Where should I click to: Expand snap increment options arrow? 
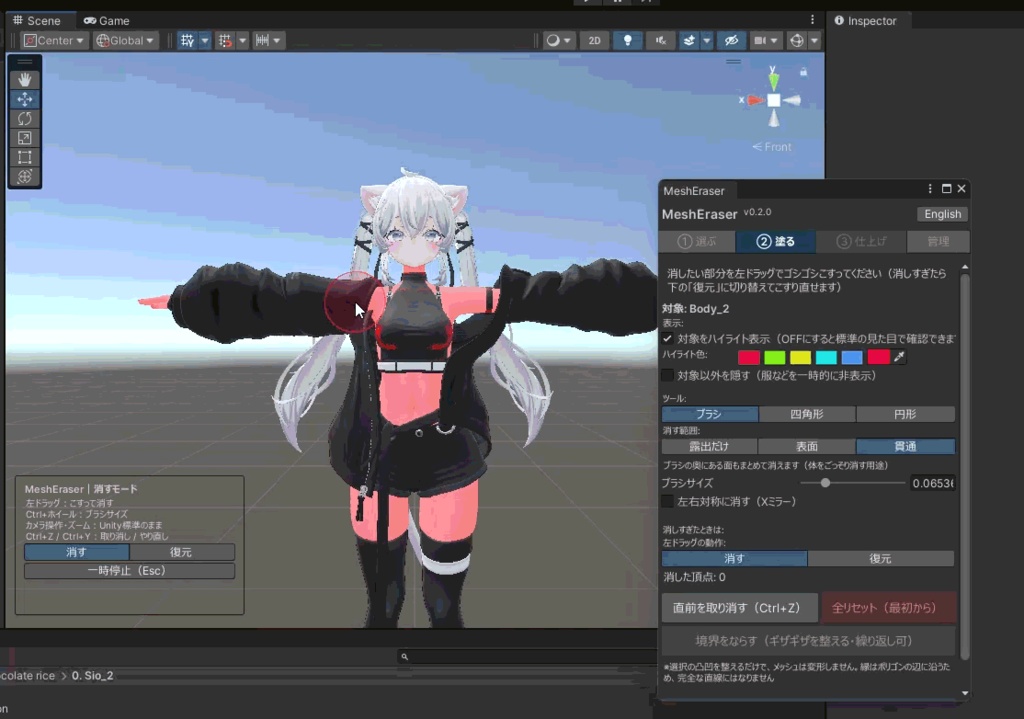(x=277, y=40)
